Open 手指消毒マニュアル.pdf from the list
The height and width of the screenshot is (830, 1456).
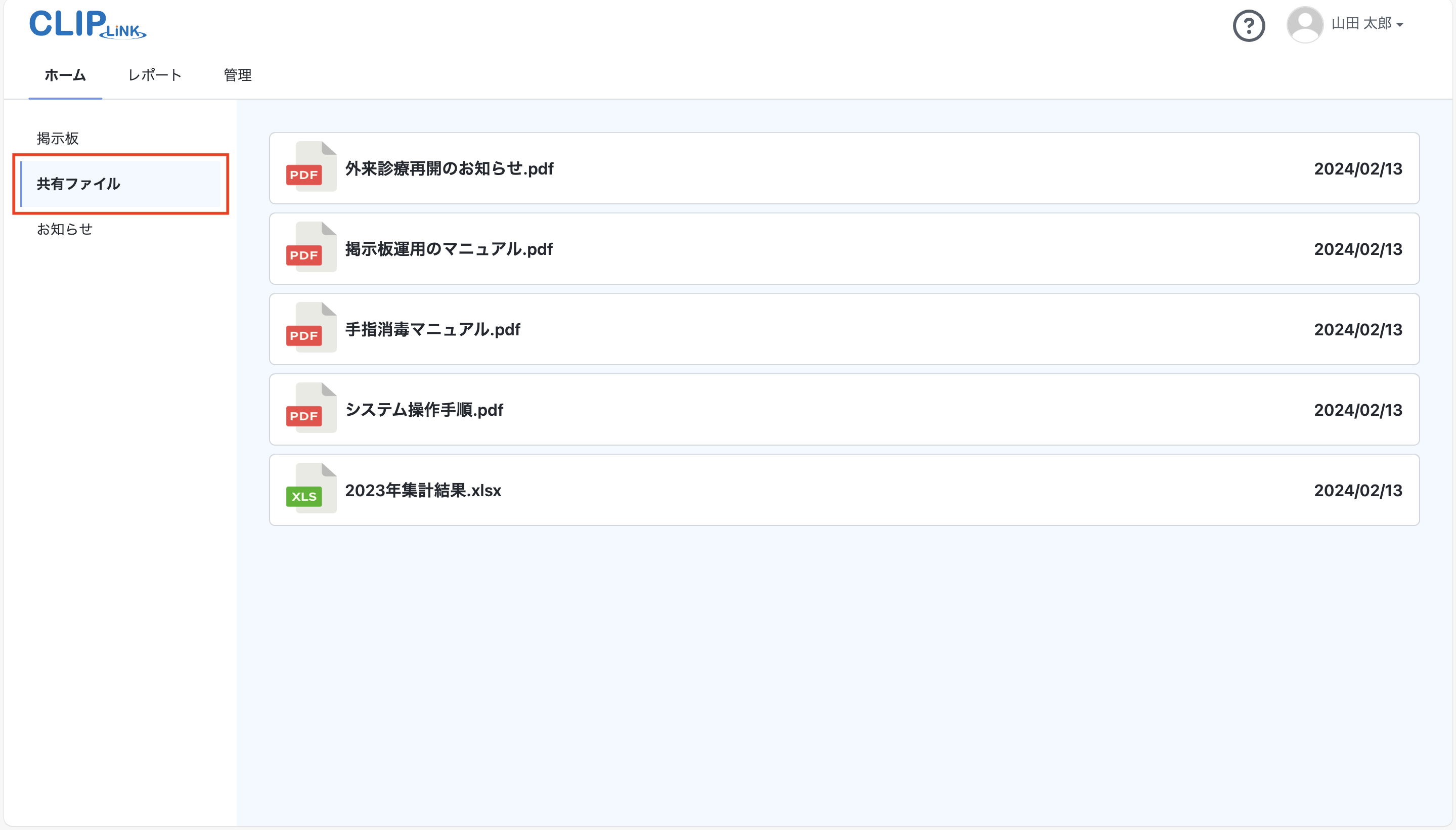pos(432,329)
